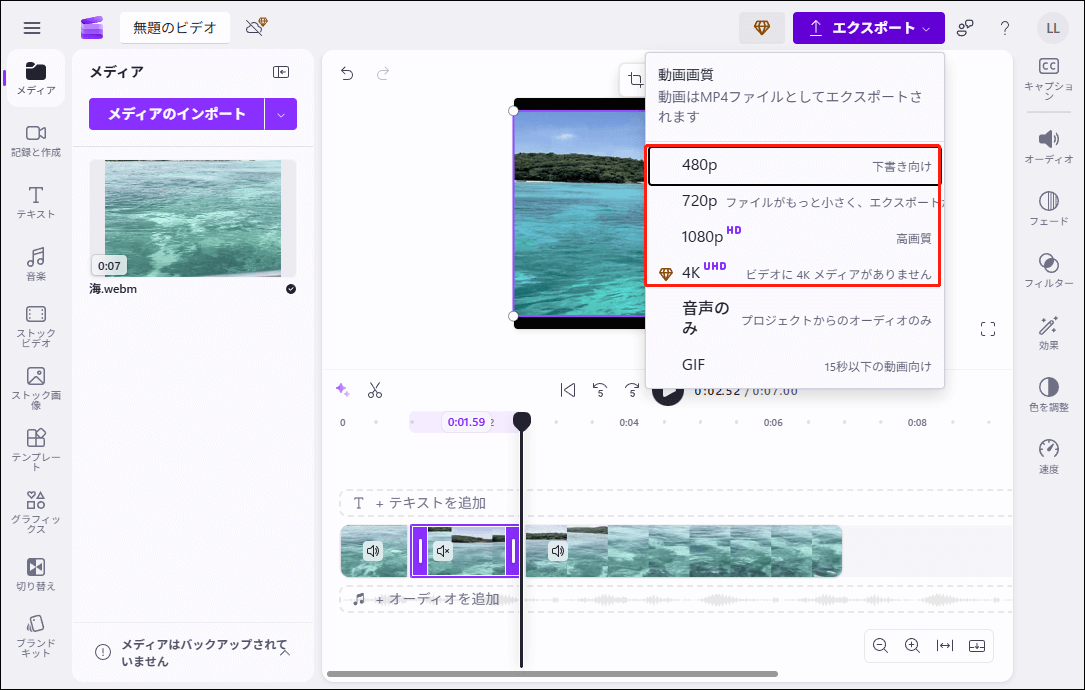Open the フィルター panel
The width and height of the screenshot is (1085, 690).
coord(1049,268)
